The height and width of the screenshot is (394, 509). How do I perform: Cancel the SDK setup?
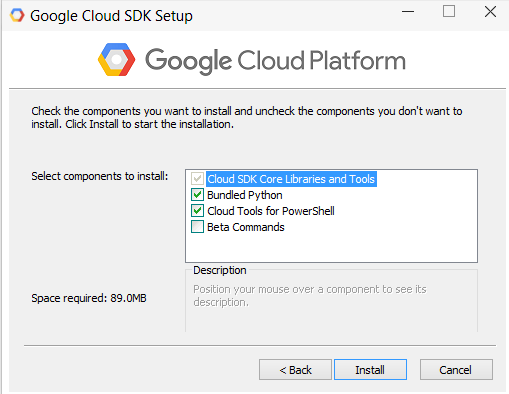coord(456,370)
